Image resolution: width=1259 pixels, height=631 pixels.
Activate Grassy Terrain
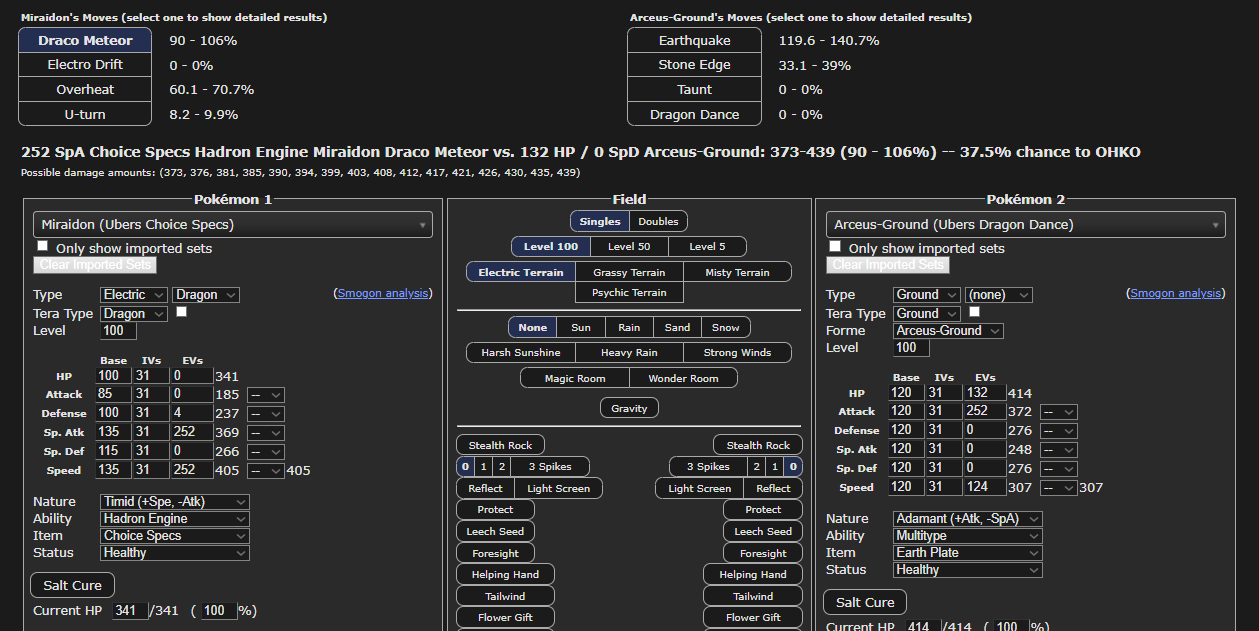[629, 272]
